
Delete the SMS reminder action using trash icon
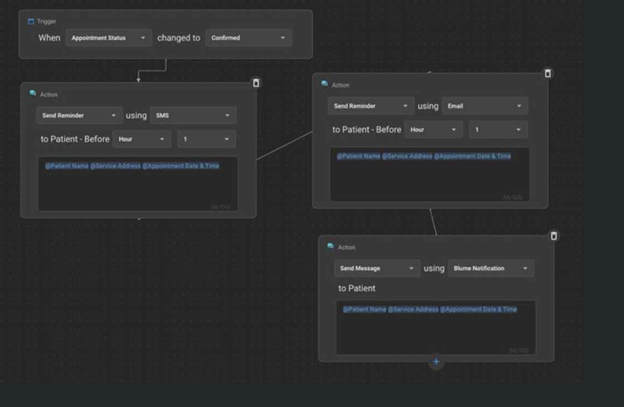click(x=256, y=83)
